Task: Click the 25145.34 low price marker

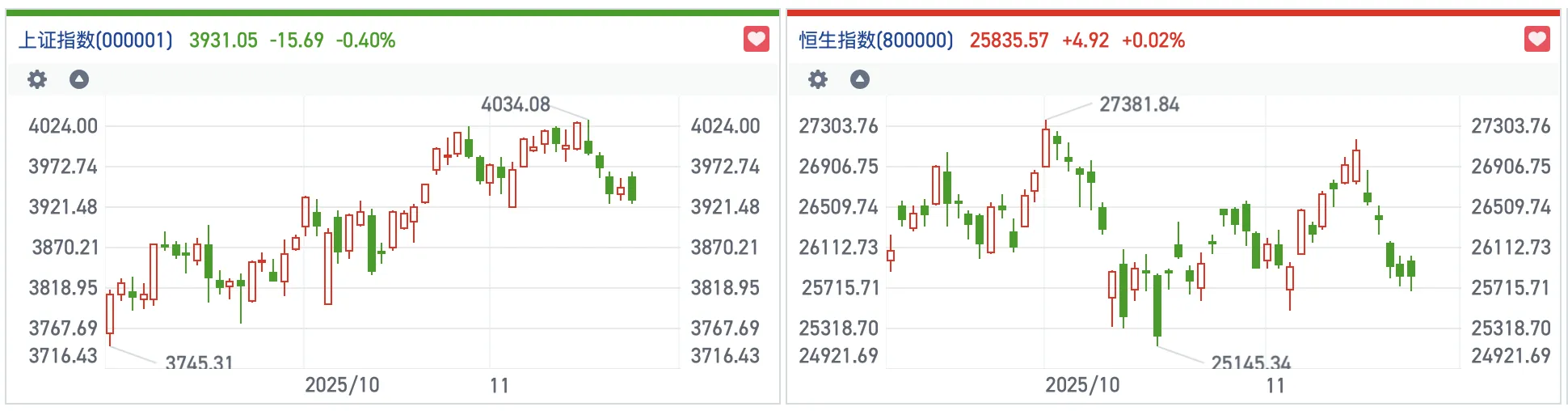Action: (1250, 362)
